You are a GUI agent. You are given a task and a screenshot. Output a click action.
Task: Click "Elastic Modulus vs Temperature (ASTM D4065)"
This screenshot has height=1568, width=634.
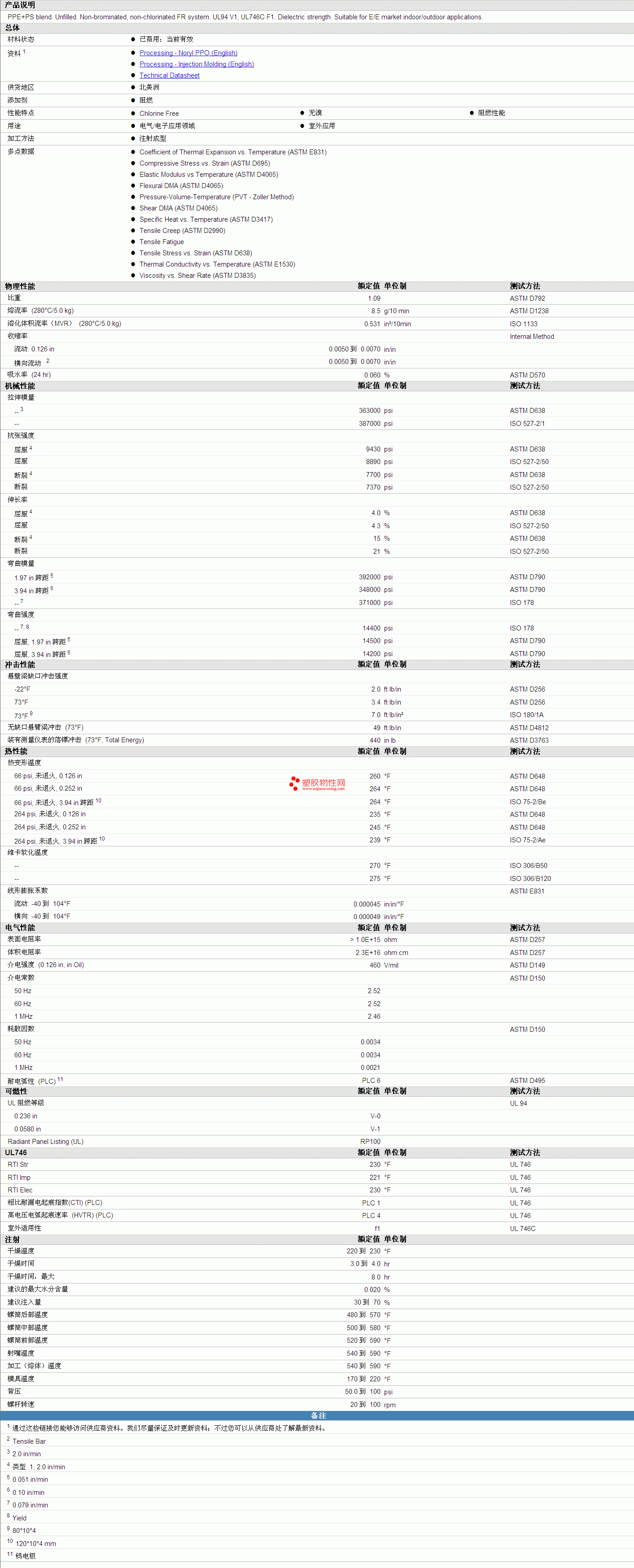pos(209,175)
